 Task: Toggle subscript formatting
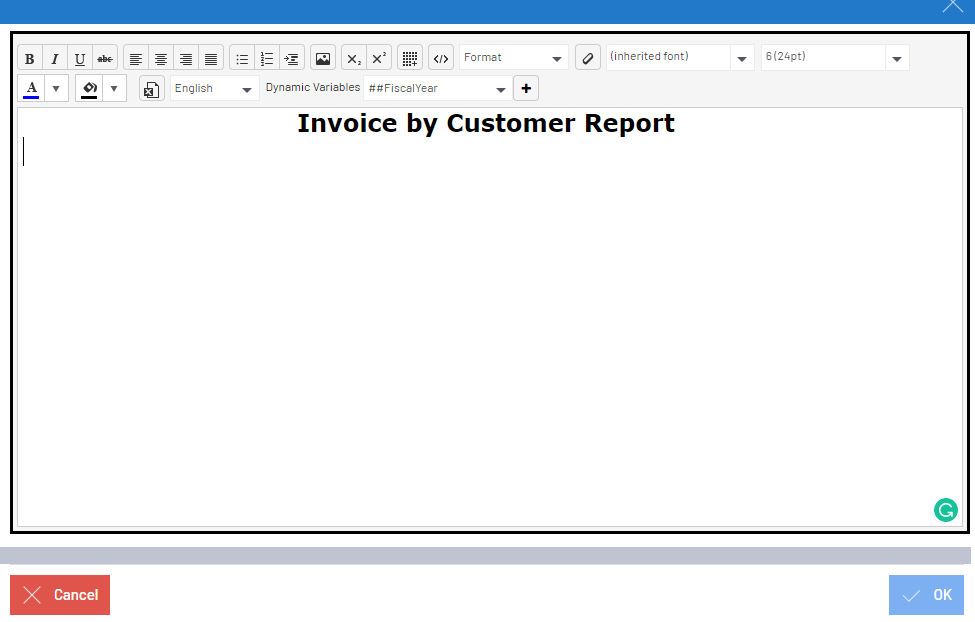352,57
